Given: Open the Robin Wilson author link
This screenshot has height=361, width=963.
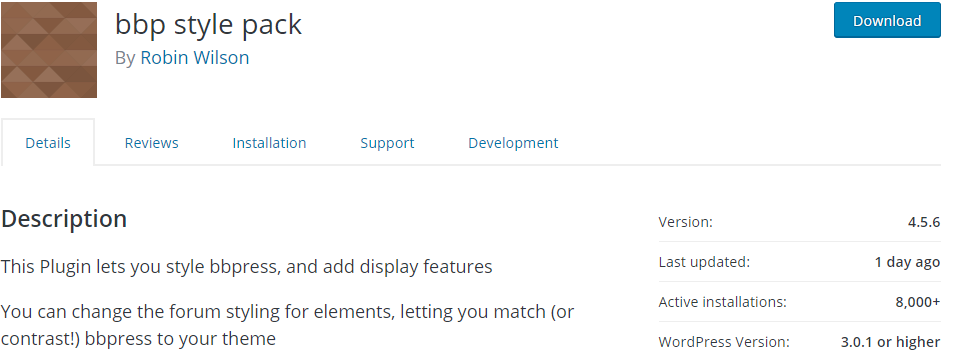Looking at the screenshot, I should [195, 58].
